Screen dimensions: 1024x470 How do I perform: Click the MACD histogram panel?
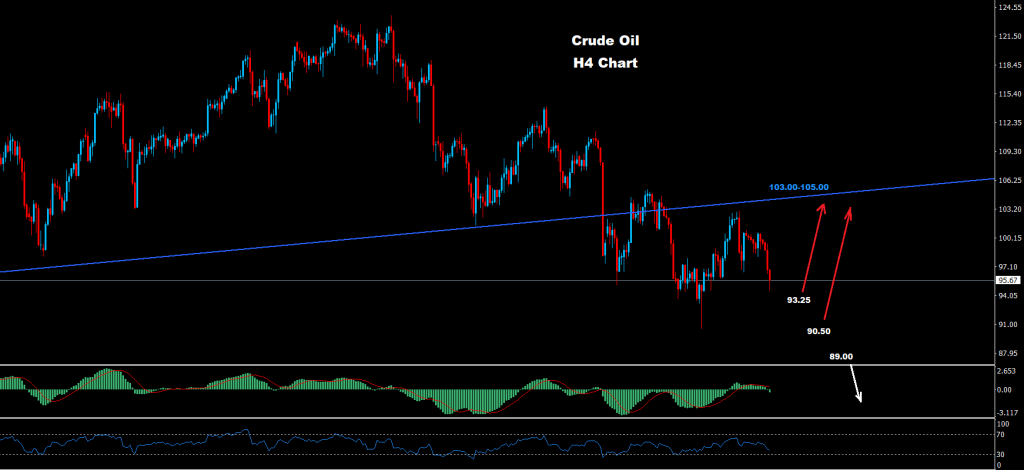coord(496,392)
